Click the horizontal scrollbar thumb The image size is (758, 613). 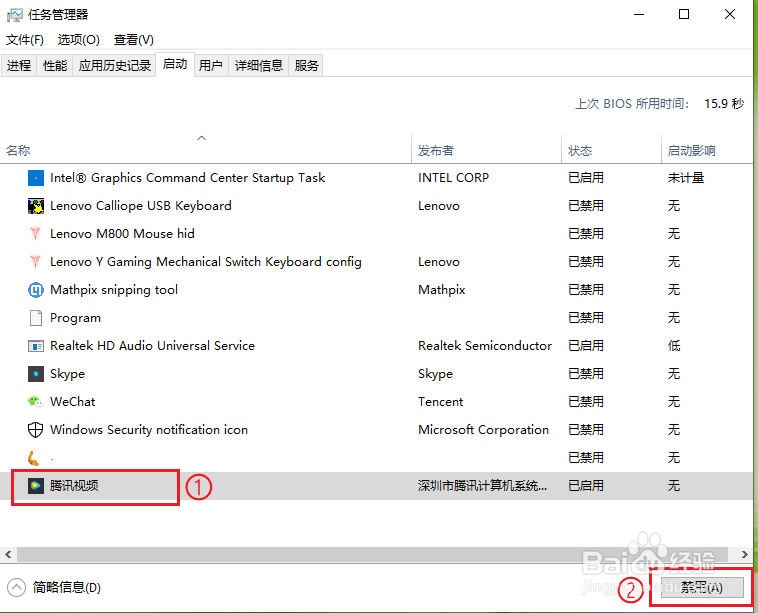[x=372, y=555]
